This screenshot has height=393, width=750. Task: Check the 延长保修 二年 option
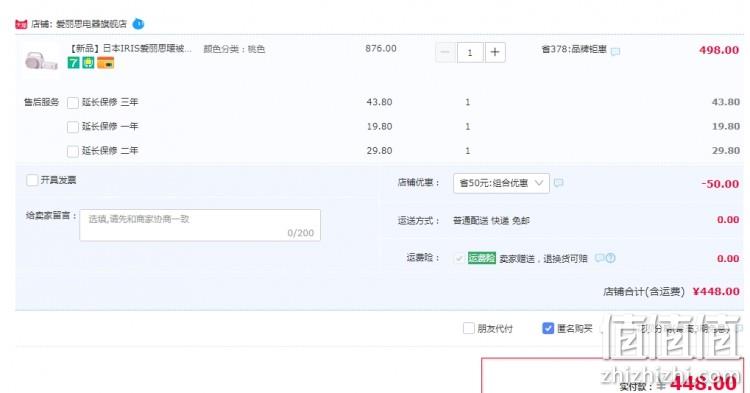click(x=73, y=151)
